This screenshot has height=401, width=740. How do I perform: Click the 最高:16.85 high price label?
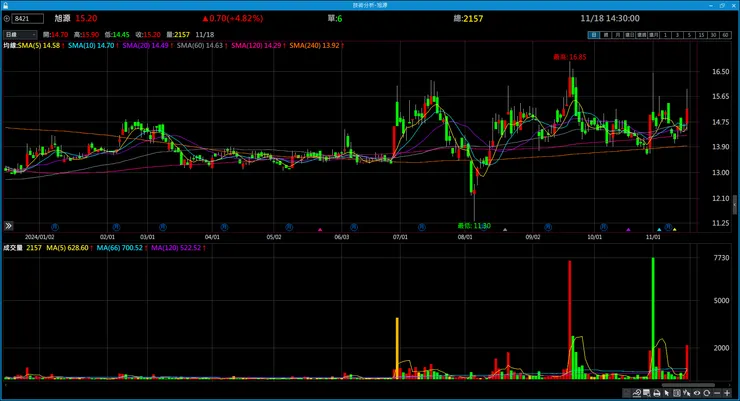tap(570, 57)
